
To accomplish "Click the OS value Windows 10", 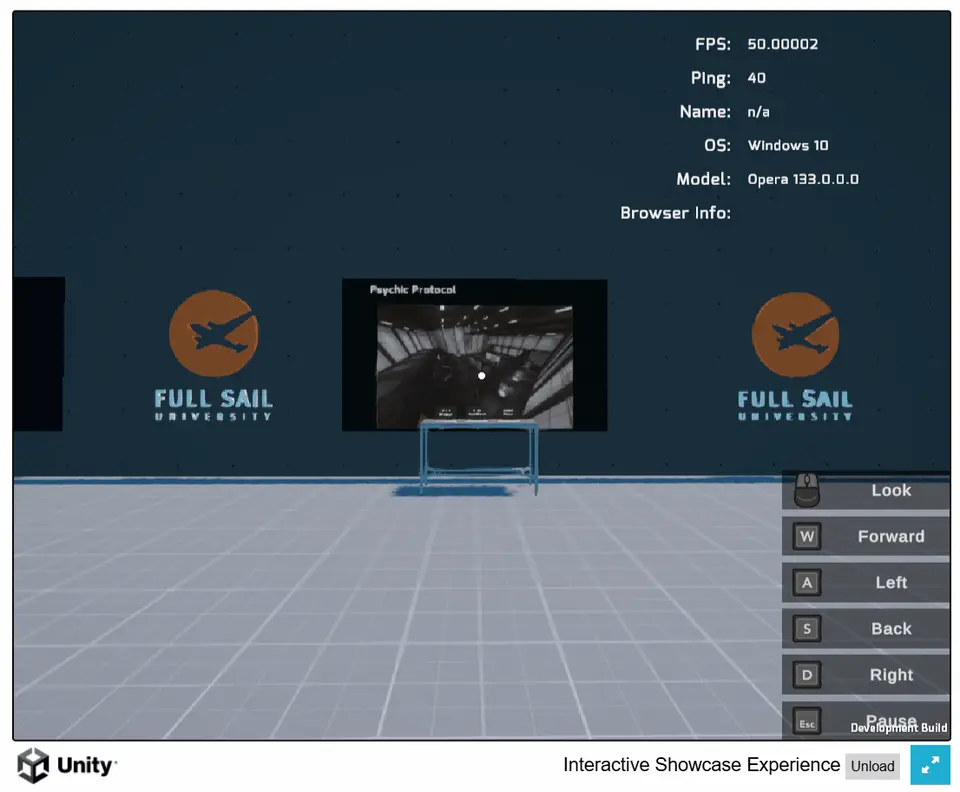I will pyautogui.click(x=788, y=146).
